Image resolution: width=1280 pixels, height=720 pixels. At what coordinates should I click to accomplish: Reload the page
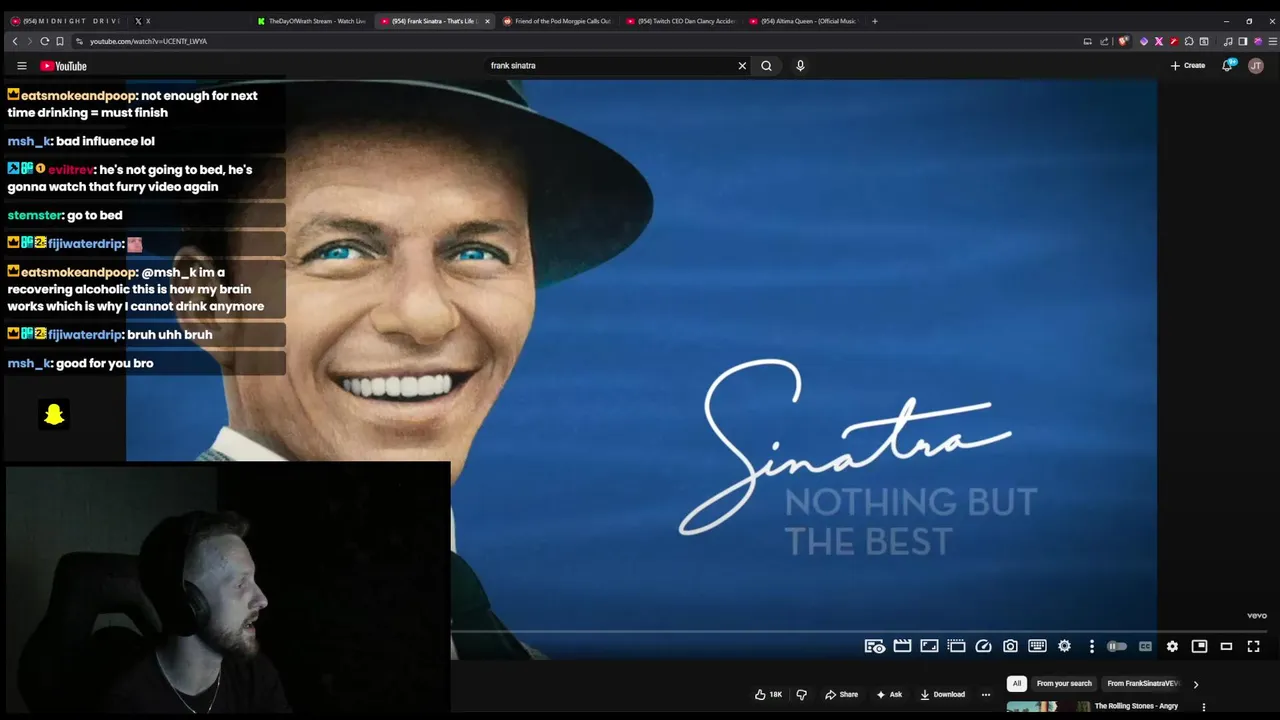[x=44, y=41]
